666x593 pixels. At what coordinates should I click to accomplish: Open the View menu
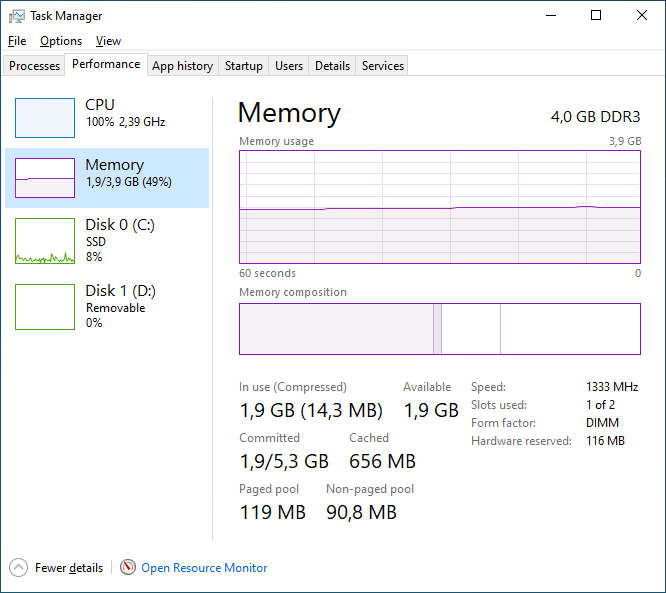coord(108,41)
